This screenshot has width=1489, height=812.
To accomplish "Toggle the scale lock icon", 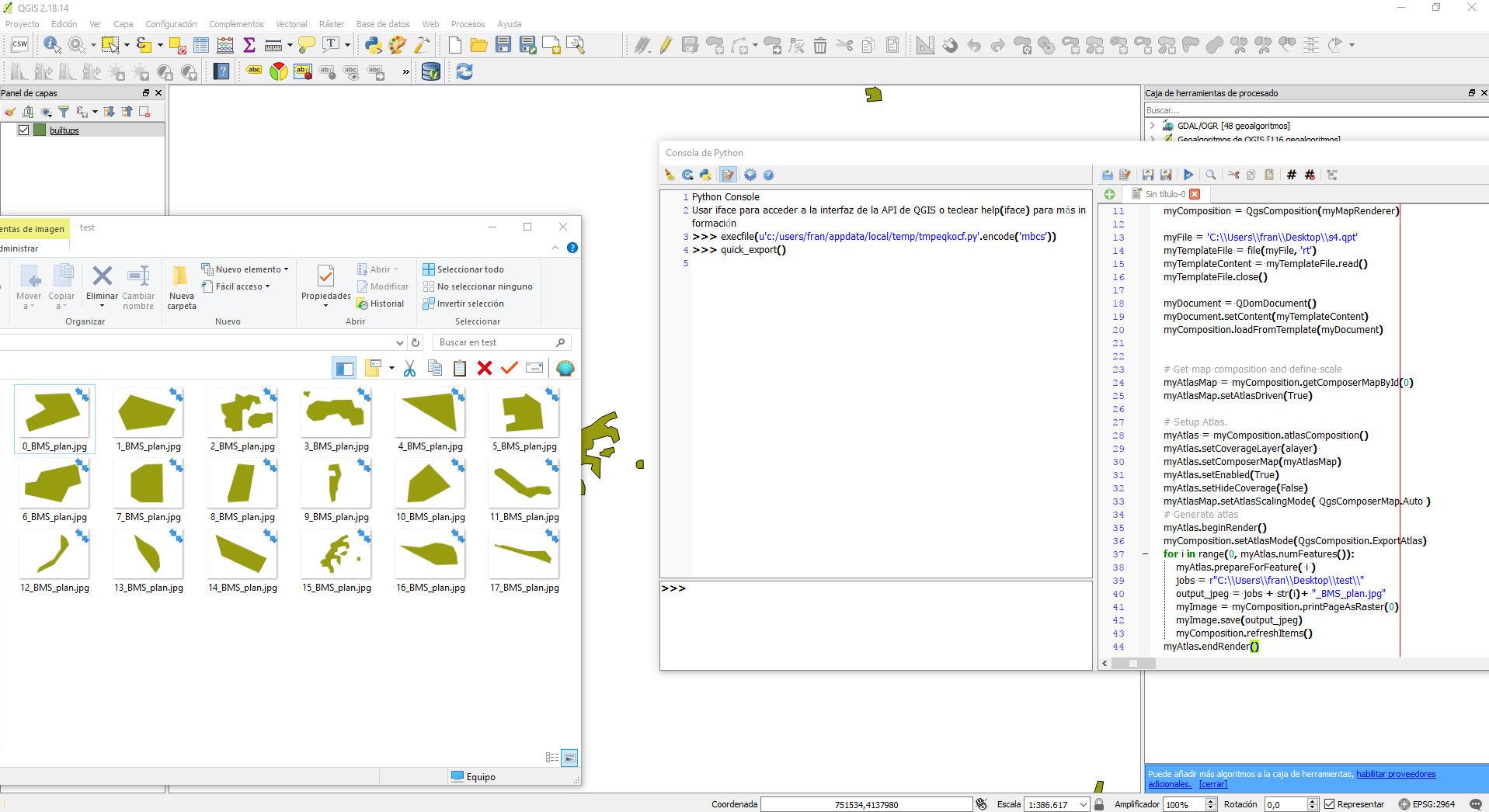I will tap(1099, 804).
